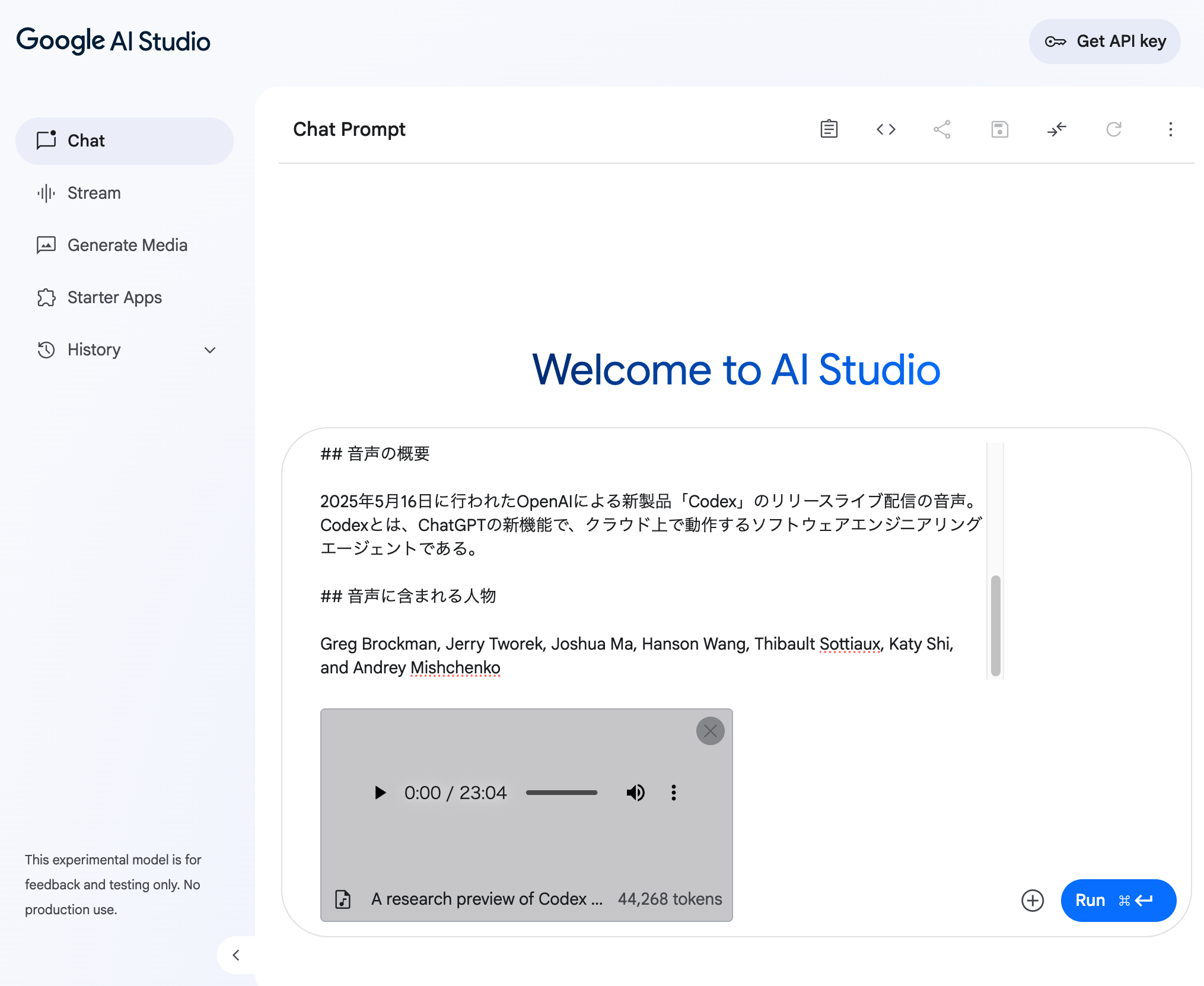The width and height of the screenshot is (1204, 986).
Task: Click the Get code brackets icon
Action: [886, 129]
